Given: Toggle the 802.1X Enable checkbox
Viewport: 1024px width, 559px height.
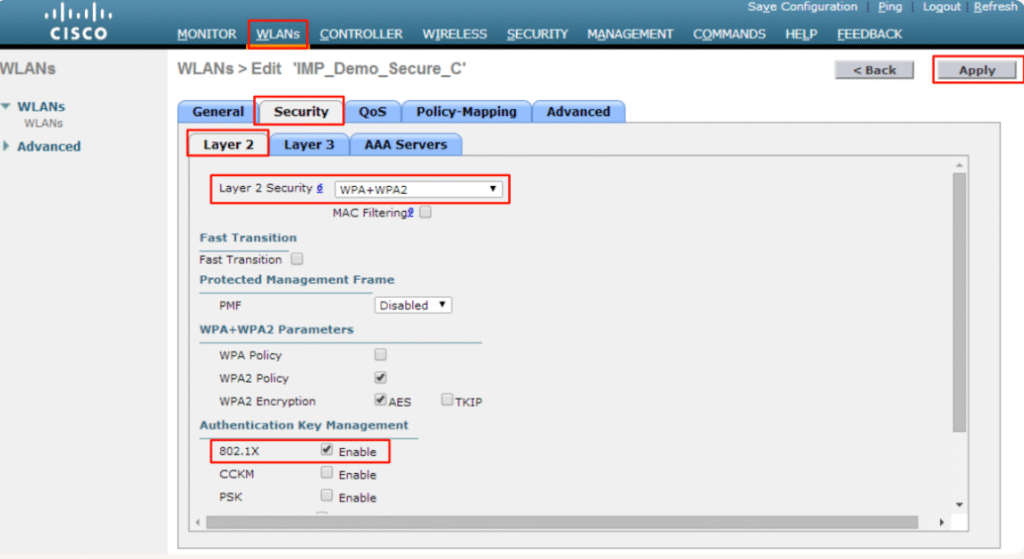Looking at the screenshot, I should click(327, 450).
